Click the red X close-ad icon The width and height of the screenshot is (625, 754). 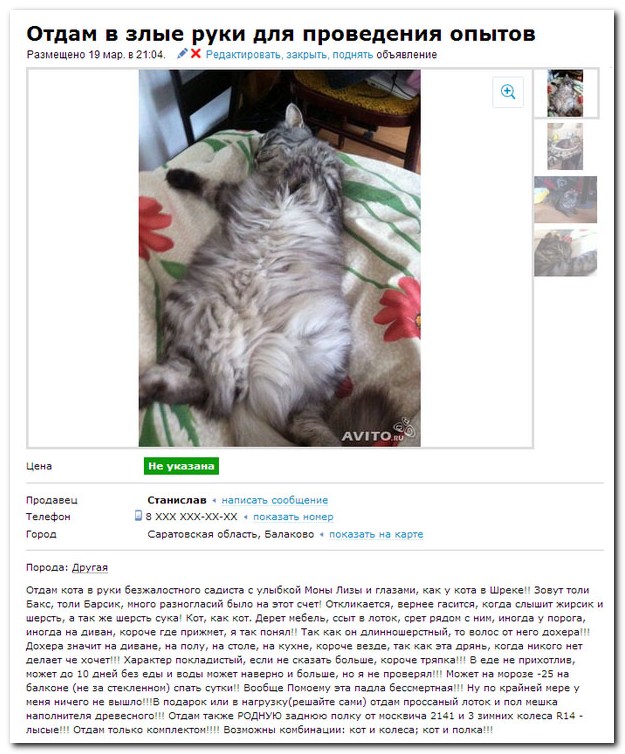point(196,53)
